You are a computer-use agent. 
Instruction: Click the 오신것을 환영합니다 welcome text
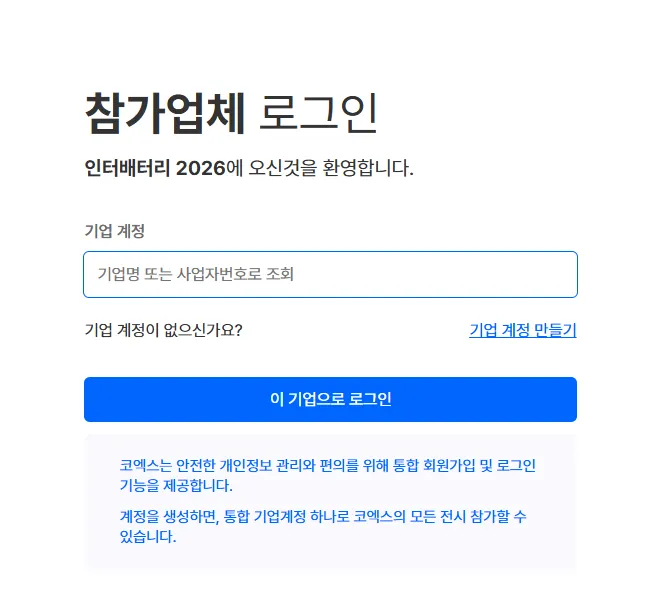[x=331, y=168]
